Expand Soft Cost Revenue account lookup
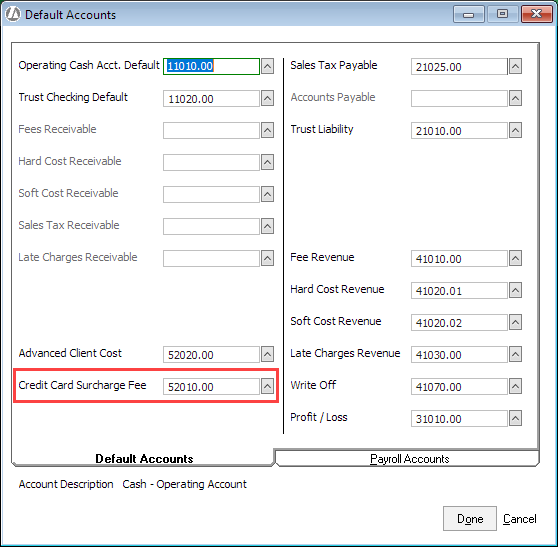The width and height of the screenshot is (558, 547). (x=515, y=322)
